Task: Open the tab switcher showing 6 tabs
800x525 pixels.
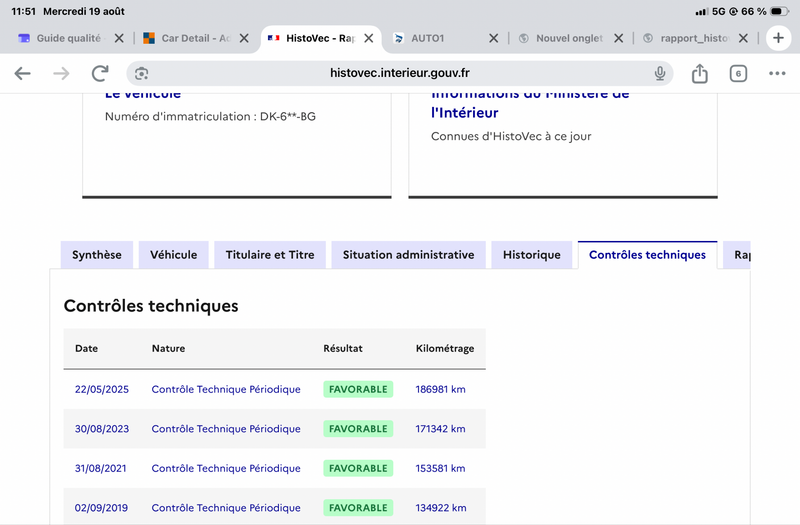Action: tap(738, 73)
